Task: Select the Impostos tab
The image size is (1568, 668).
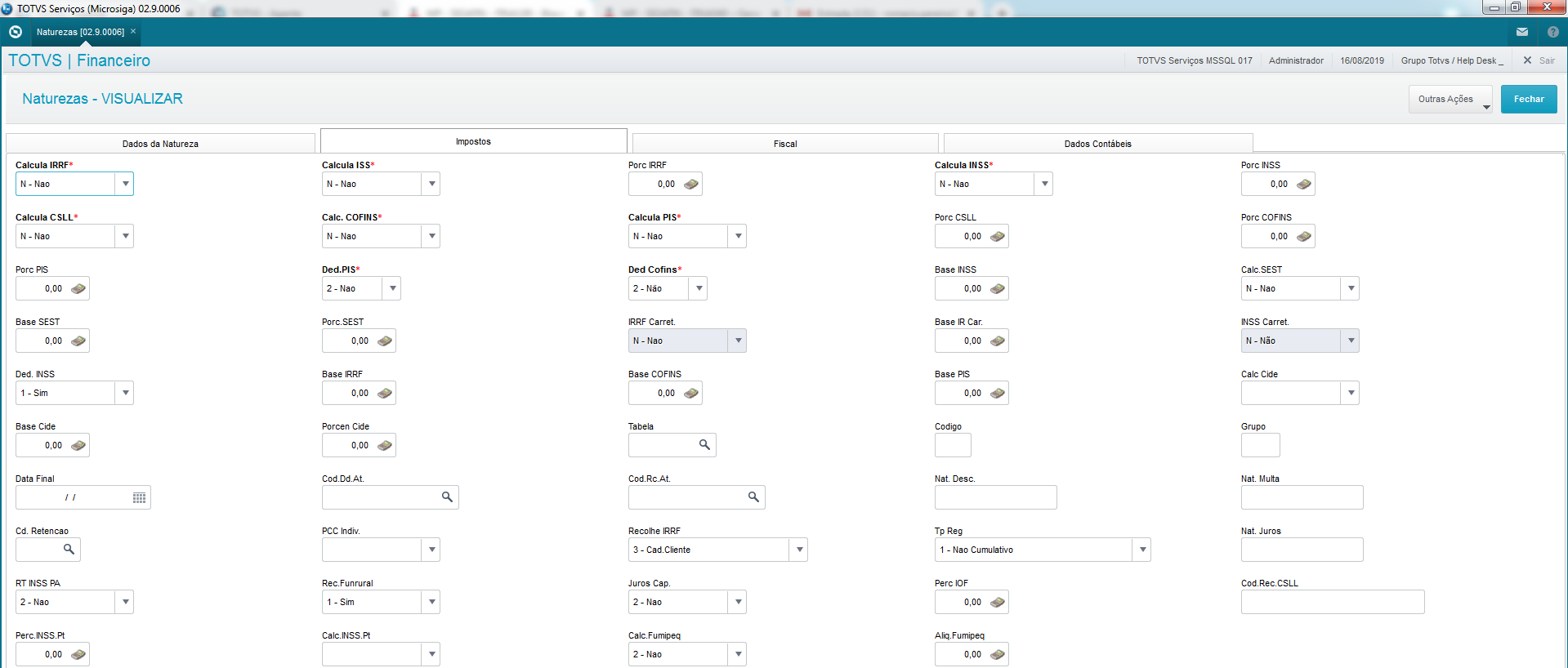Action: (x=473, y=141)
